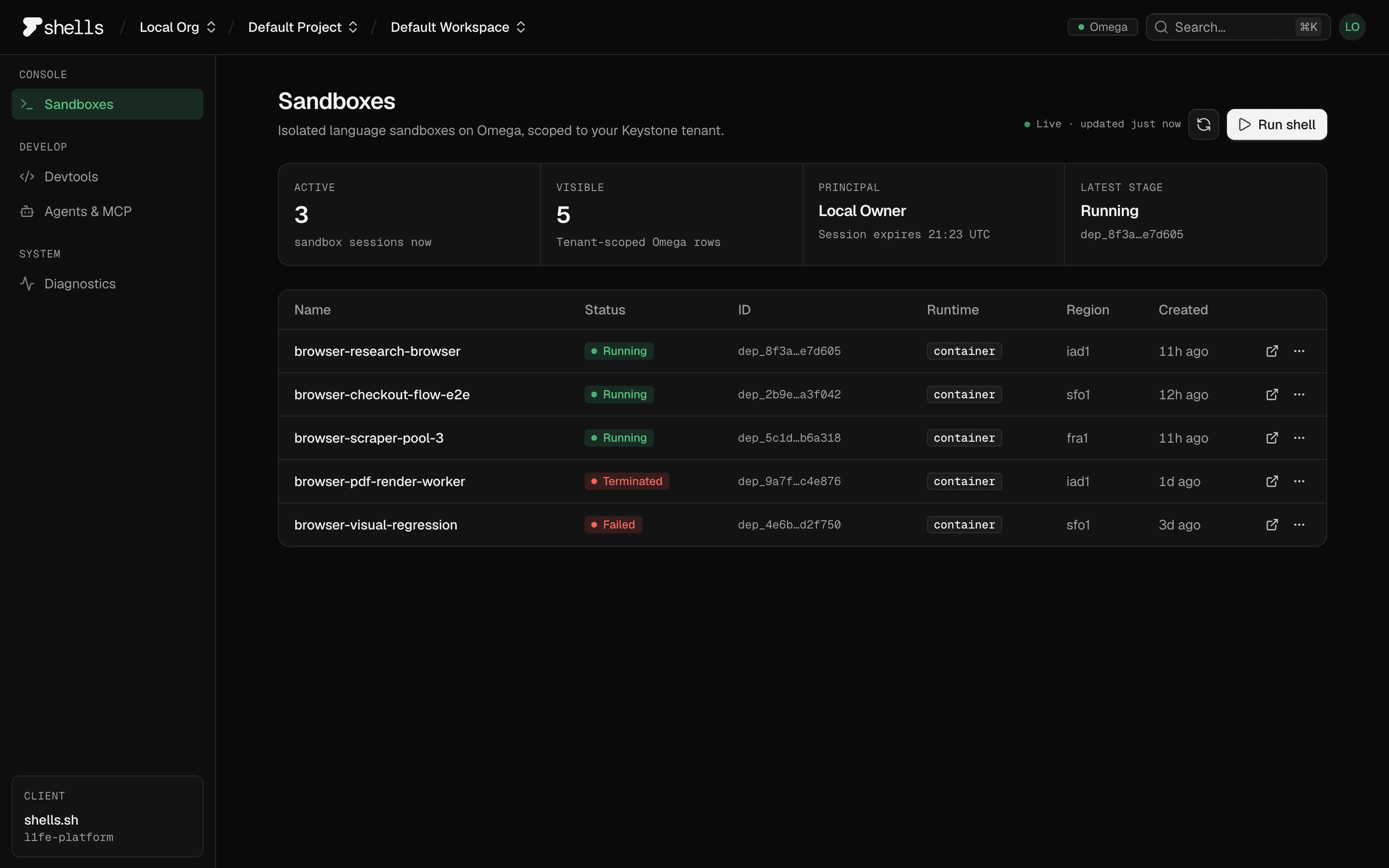Click the ⌘K shortcut badge

point(1308,27)
